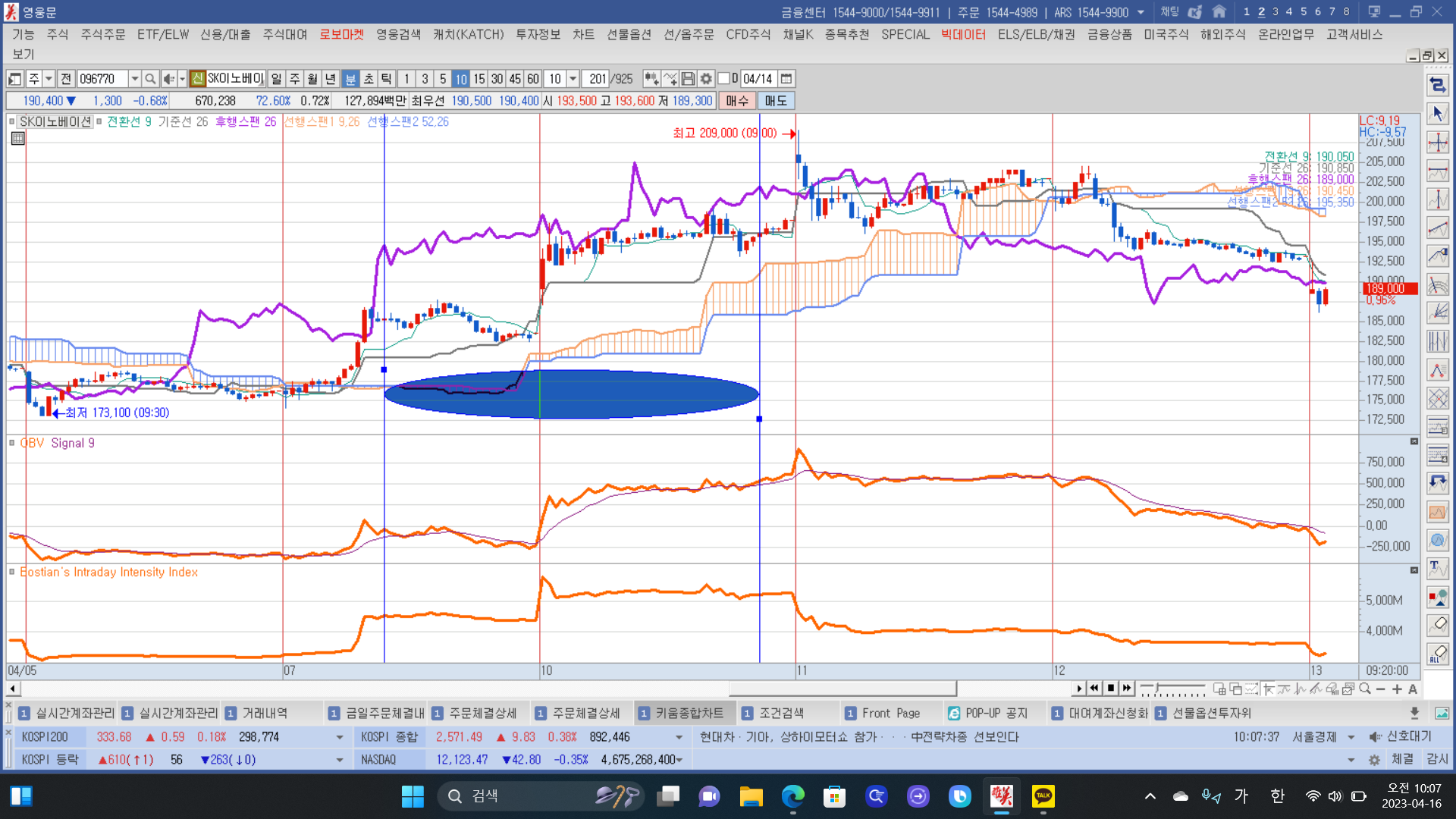Toggle the 분 (minute) chart period button
The height and width of the screenshot is (819, 1456).
pos(350,79)
